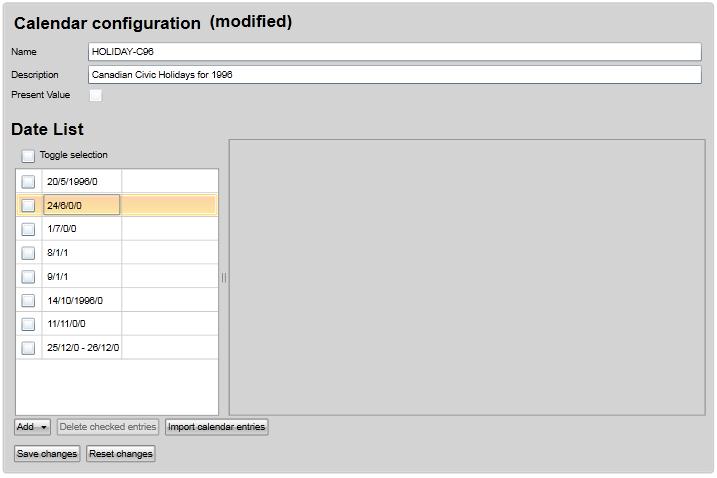Select the 25/12/0 - 26/12/0 date row

point(82,348)
